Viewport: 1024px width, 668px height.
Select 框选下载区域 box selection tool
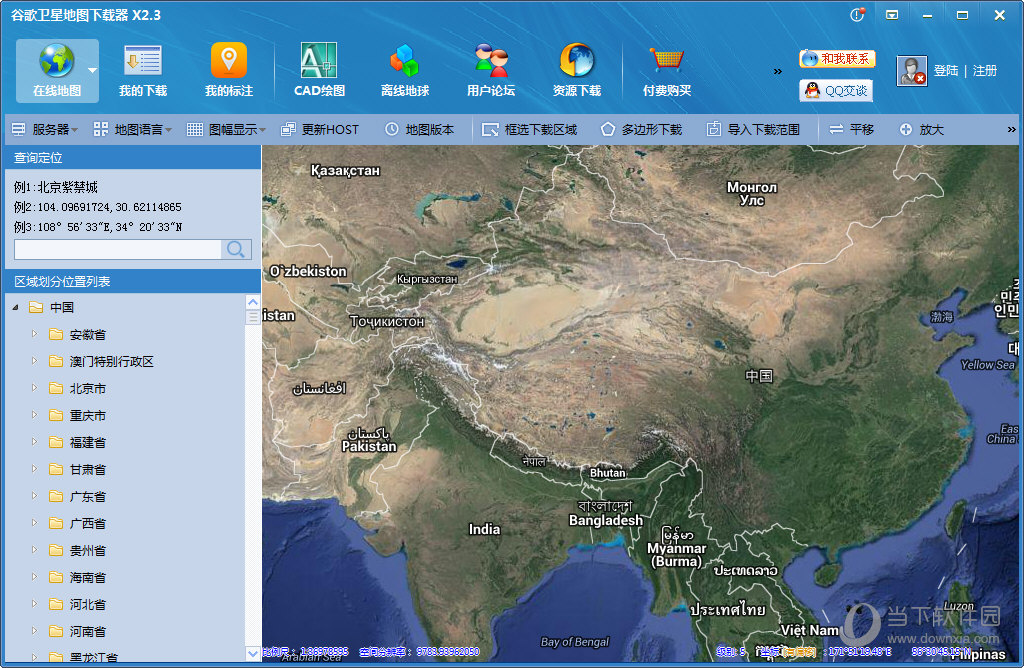pos(529,129)
